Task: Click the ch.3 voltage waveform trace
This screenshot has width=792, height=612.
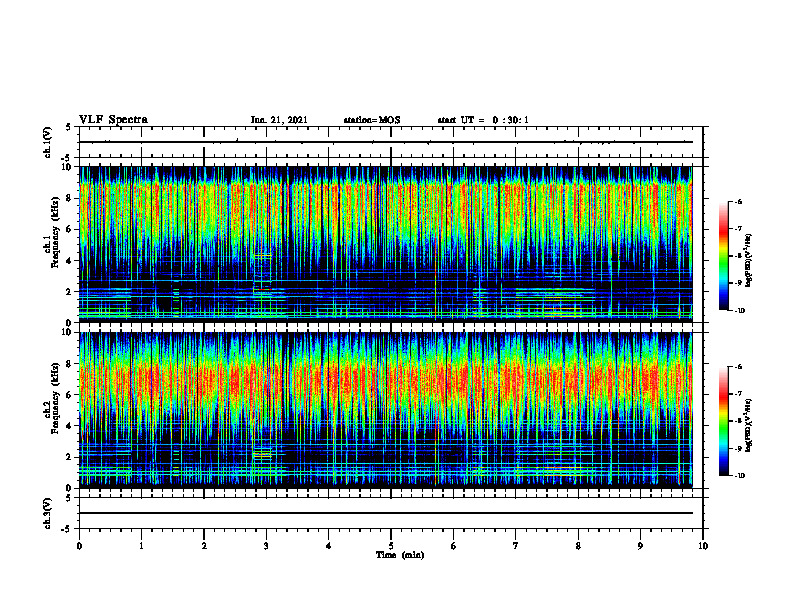Action: click(386, 513)
